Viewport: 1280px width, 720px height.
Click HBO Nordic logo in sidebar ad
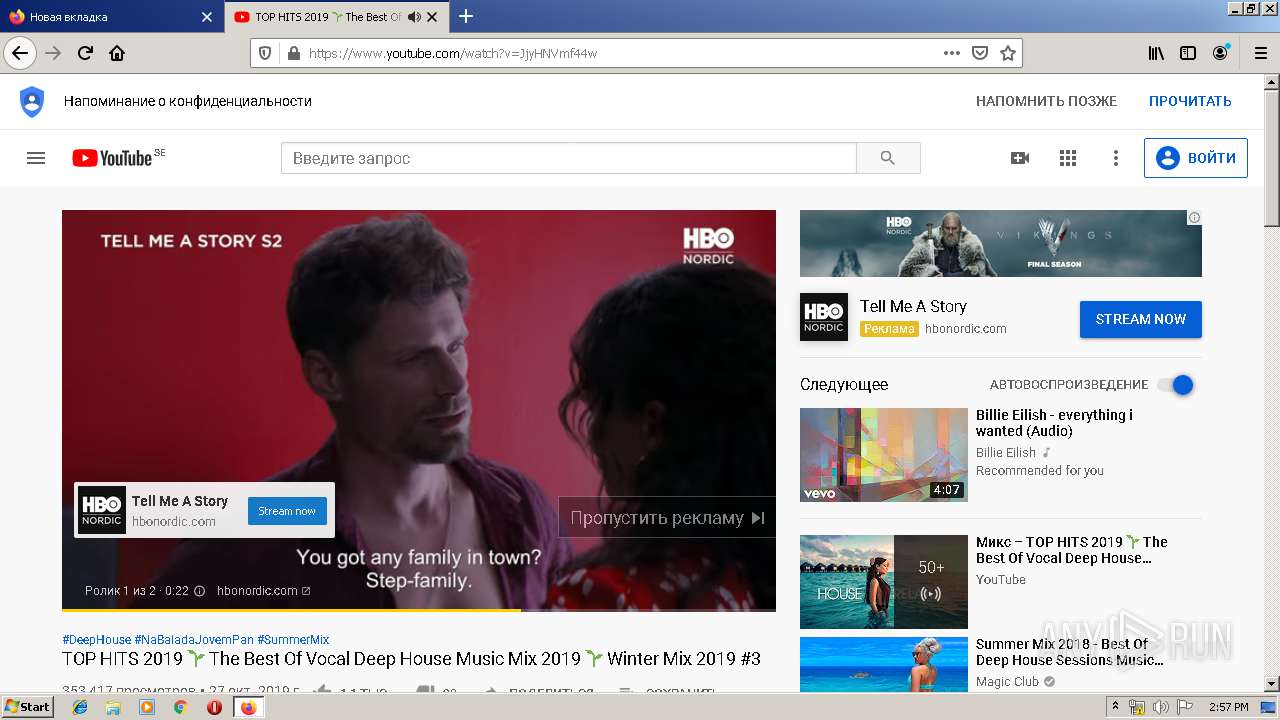(x=824, y=317)
